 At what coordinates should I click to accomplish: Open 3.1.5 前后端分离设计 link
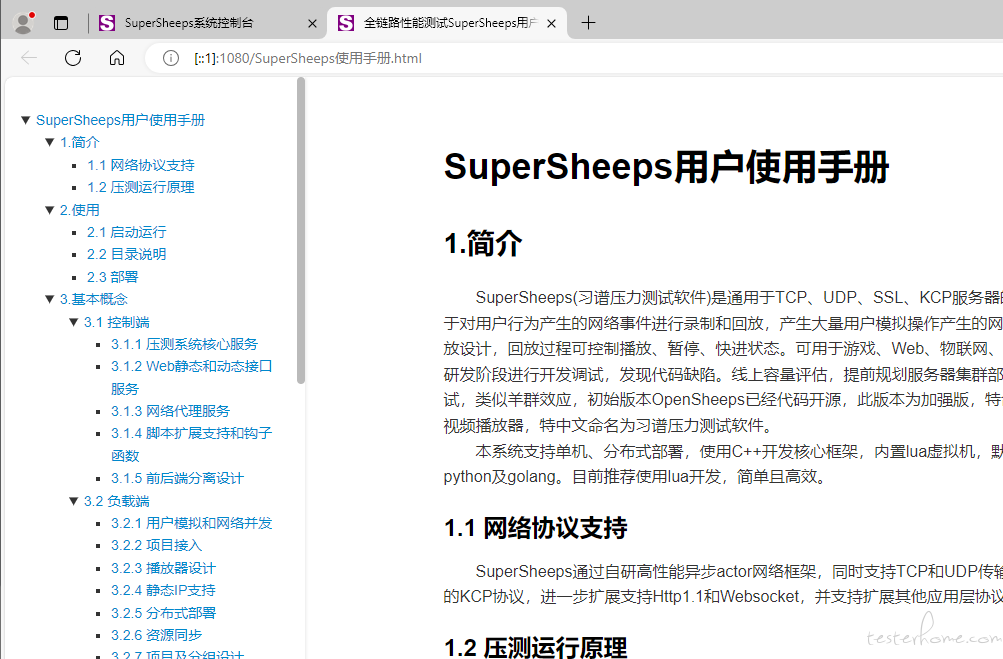coord(177,478)
